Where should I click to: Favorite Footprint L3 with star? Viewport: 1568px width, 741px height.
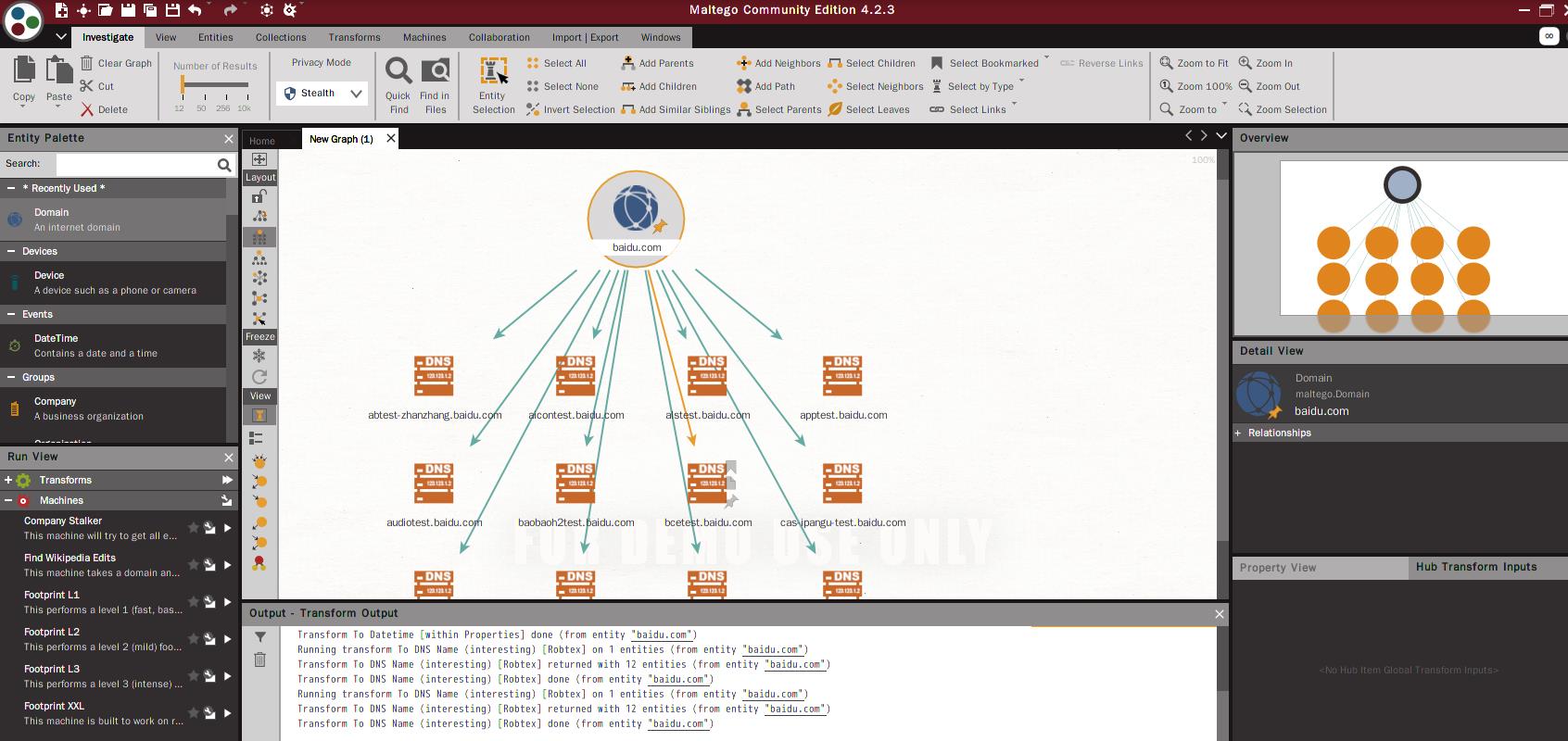[194, 676]
